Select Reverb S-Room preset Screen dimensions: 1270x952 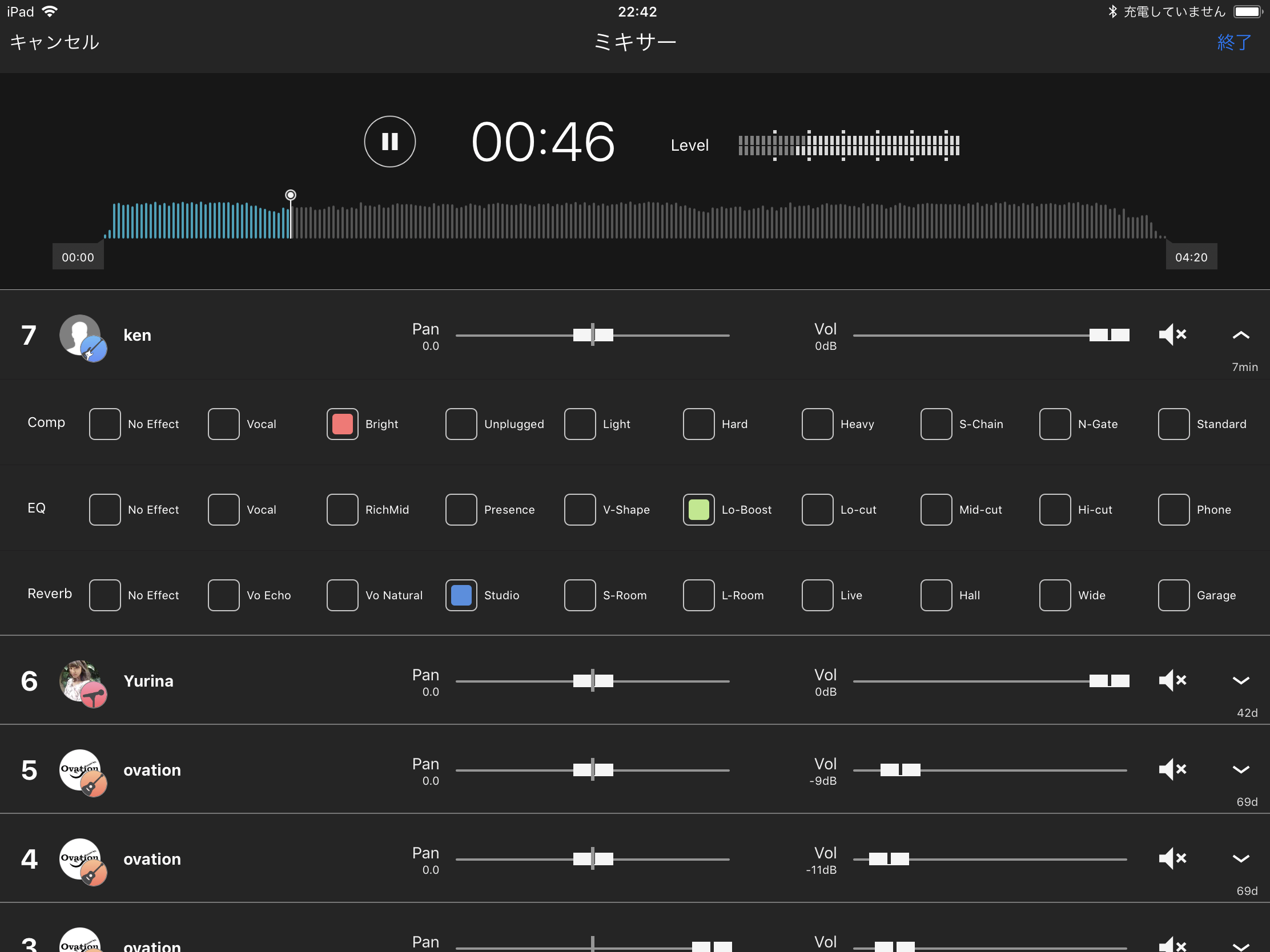point(580,595)
